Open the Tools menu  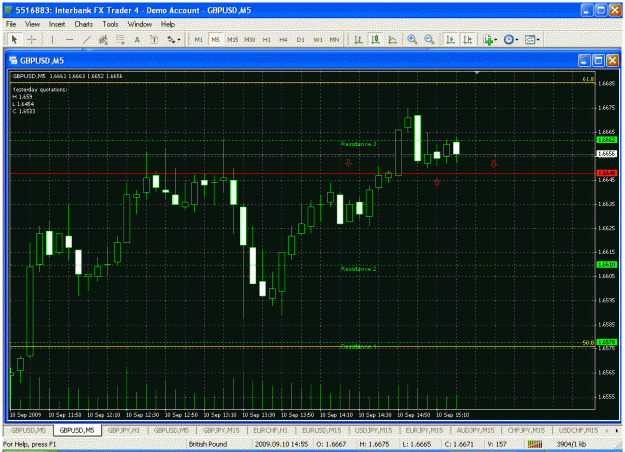(110, 24)
